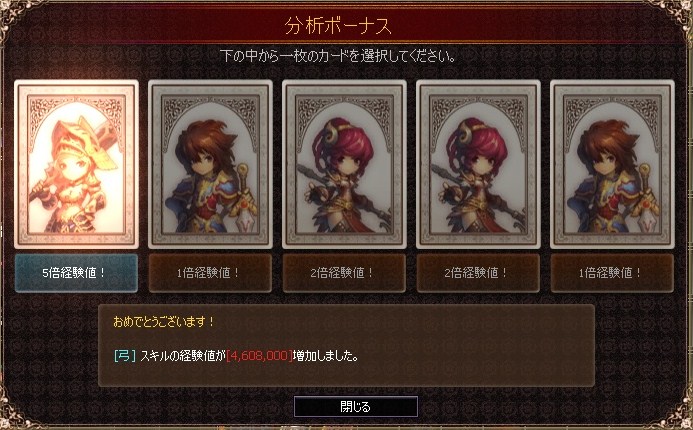Select the fourth card with the red-haired spear girl
Screen dimensions: 693x430
pyautogui.click(x=479, y=164)
